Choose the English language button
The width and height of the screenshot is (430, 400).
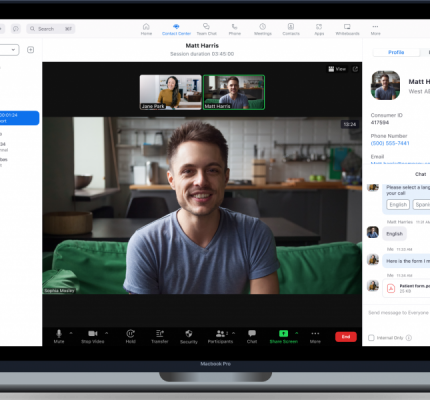click(398, 205)
